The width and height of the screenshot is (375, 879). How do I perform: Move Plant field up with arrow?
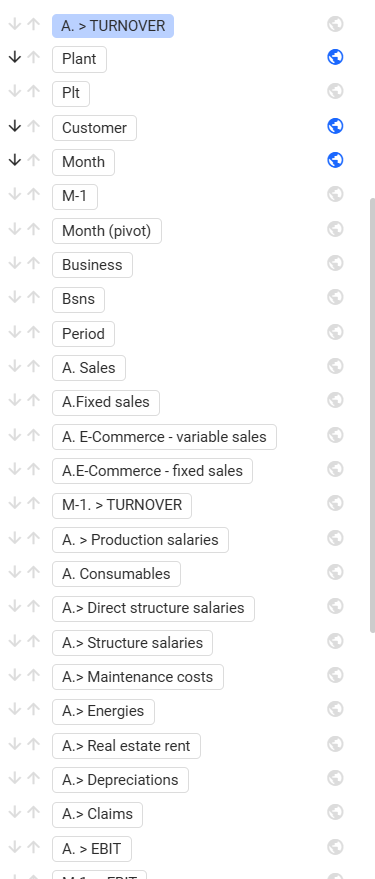click(x=34, y=57)
